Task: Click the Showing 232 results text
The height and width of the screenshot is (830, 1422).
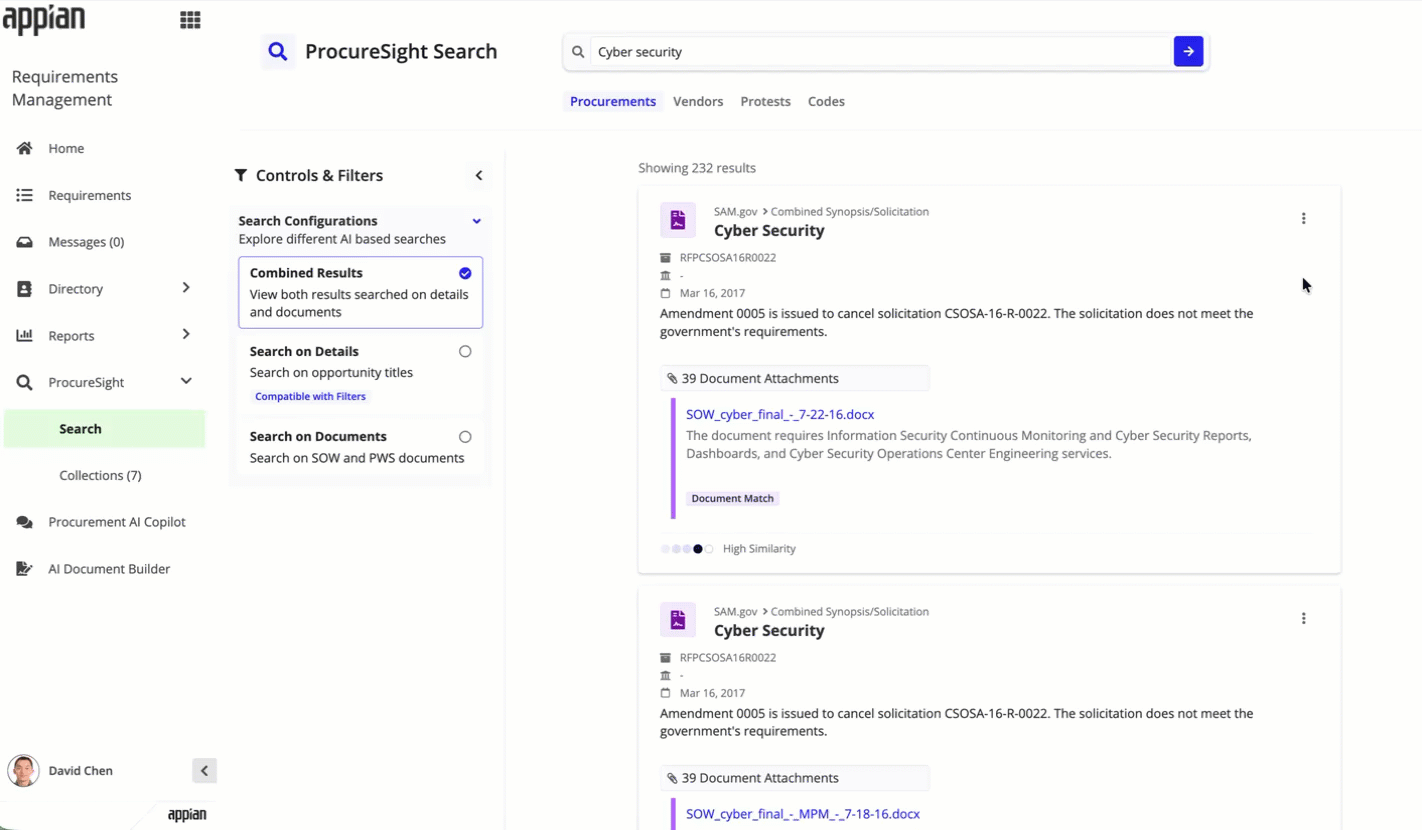Action: 697,168
